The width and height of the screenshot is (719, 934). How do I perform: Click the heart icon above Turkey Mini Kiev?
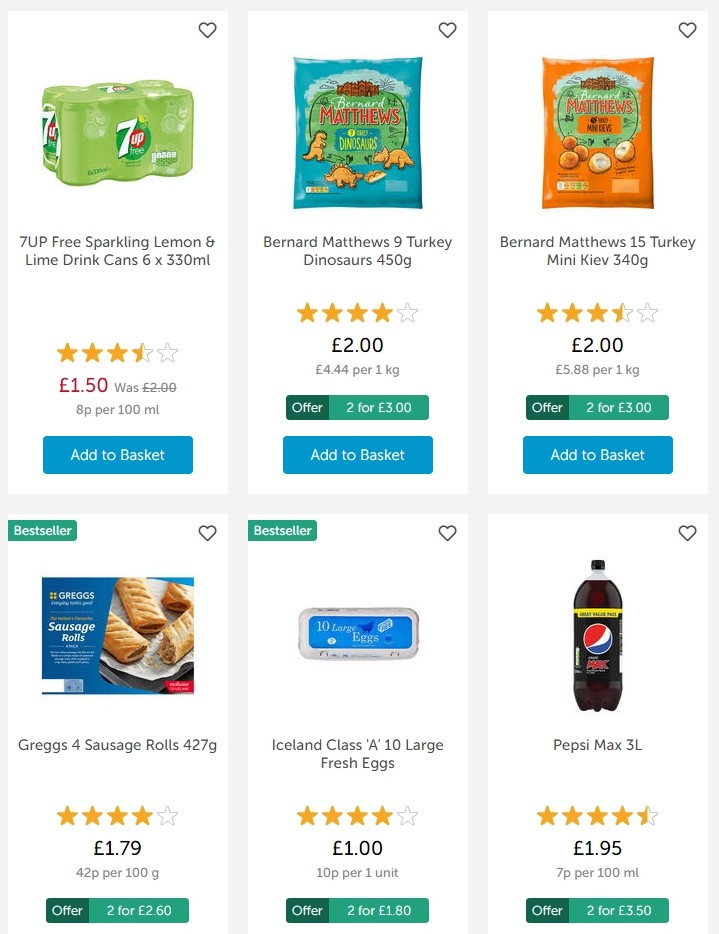pos(687,30)
